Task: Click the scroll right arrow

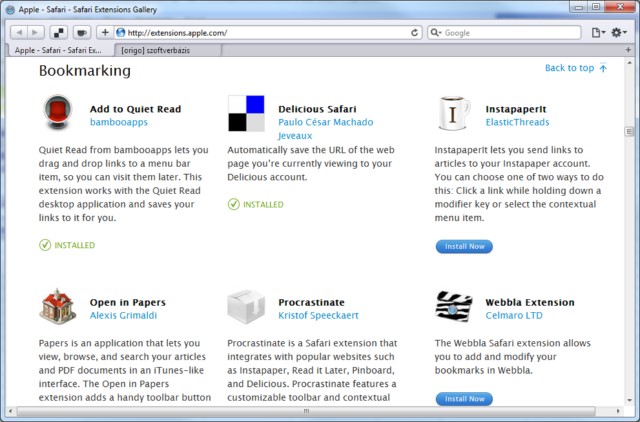Action: tap(618, 411)
